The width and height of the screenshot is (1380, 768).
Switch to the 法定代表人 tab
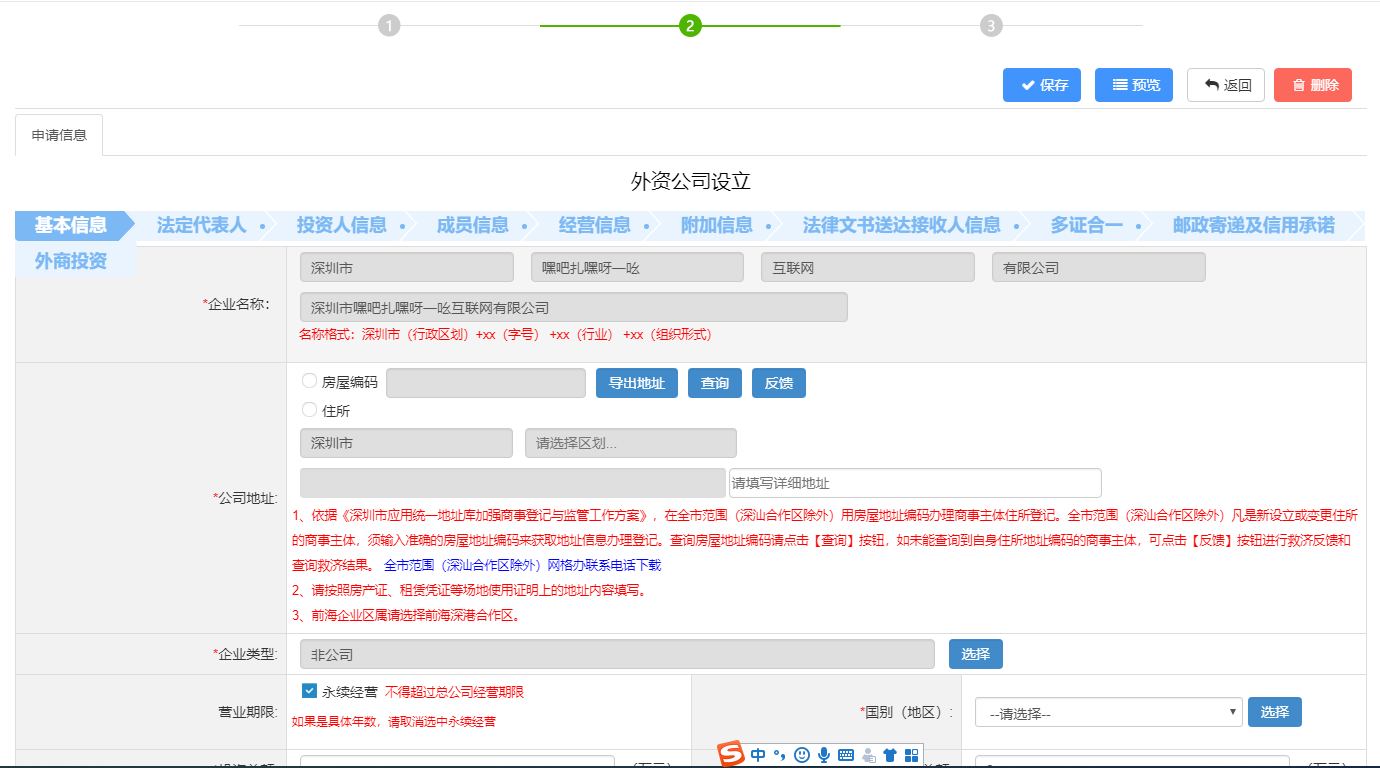tap(198, 225)
